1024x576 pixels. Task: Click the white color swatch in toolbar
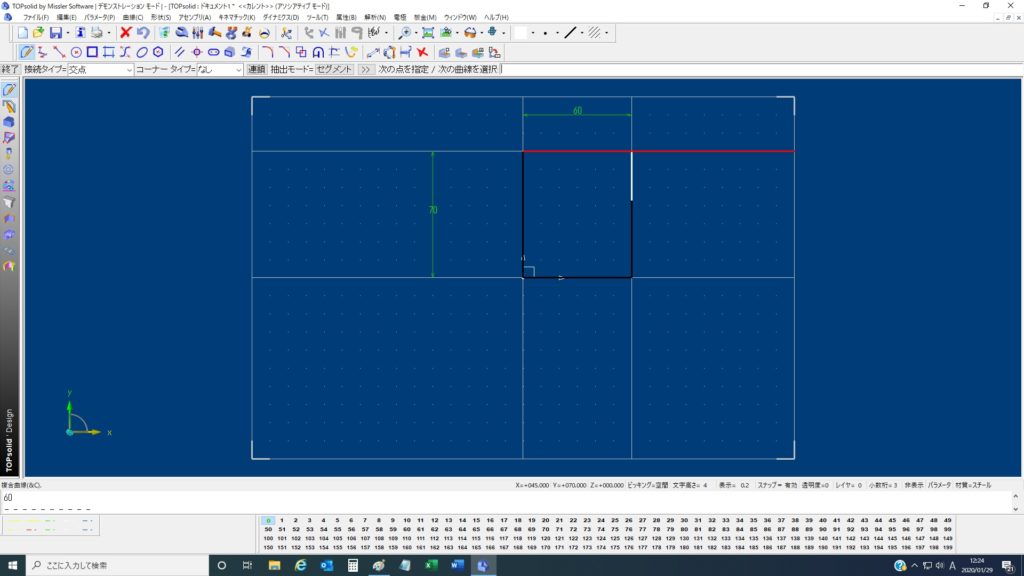520,33
